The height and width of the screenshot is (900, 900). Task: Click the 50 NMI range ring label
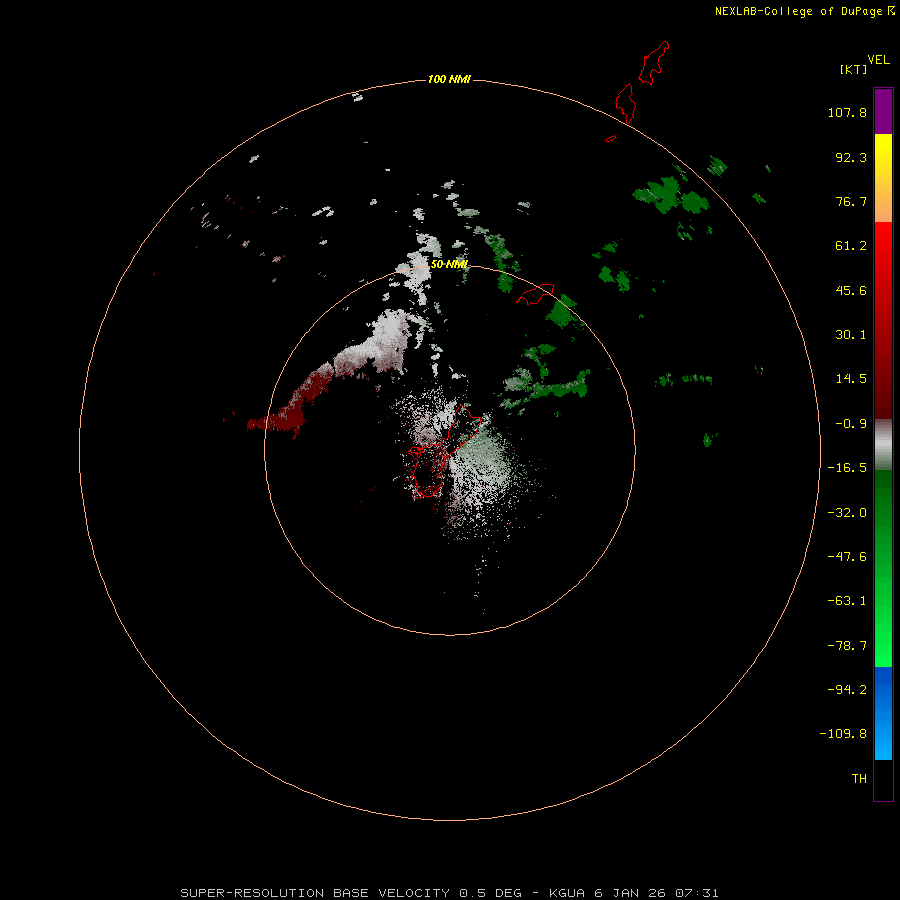449,264
